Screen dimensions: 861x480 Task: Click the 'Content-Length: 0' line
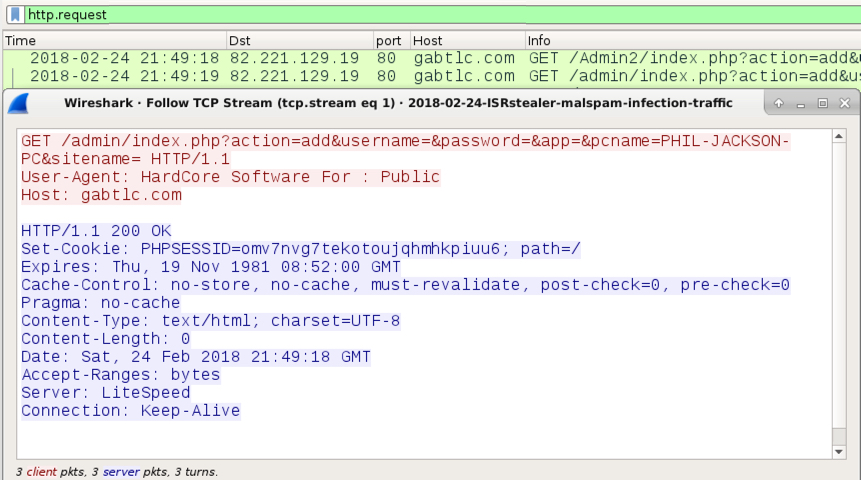point(105,339)
